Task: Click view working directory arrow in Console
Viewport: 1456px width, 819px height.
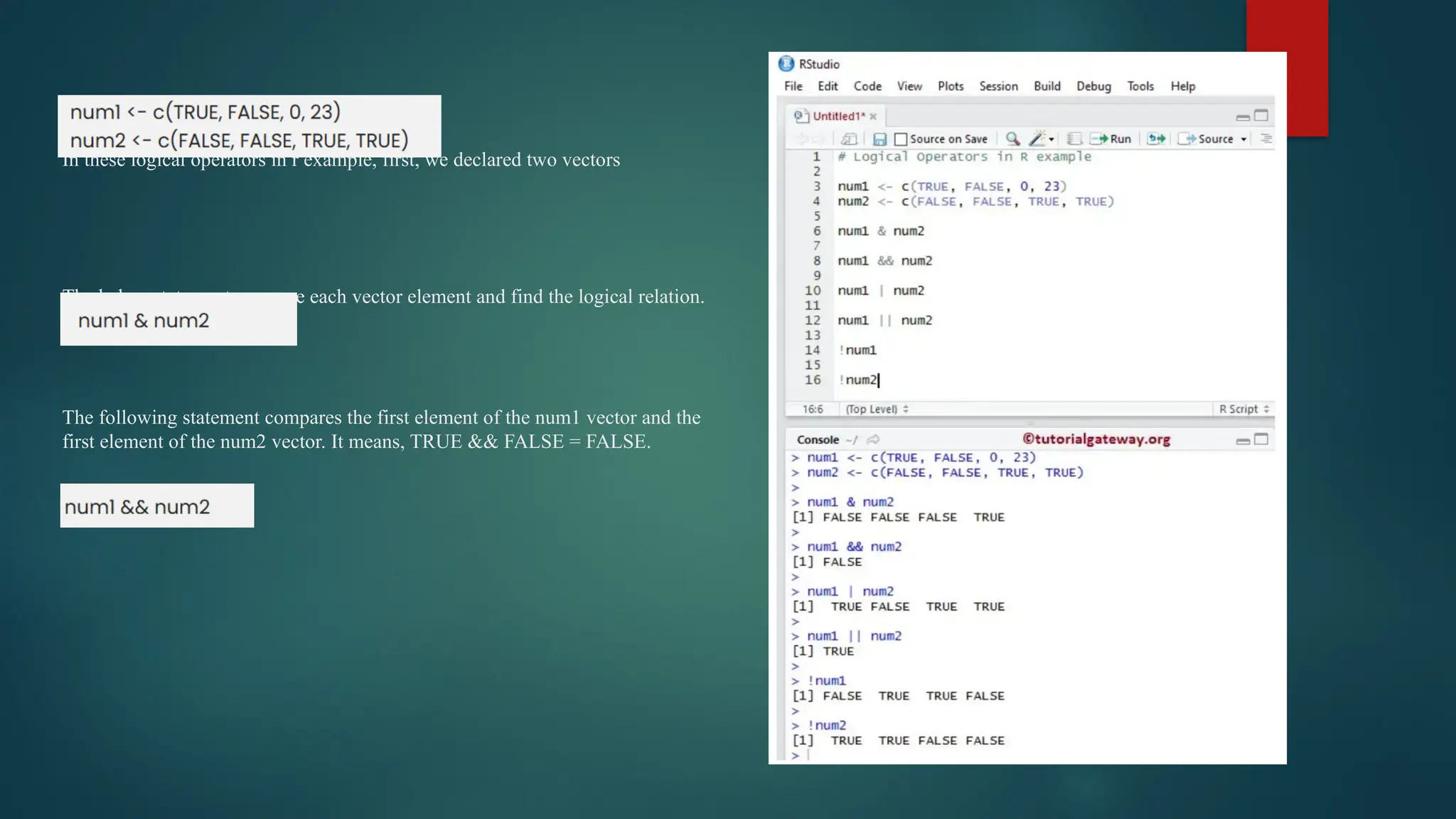Action: (874, 440)
